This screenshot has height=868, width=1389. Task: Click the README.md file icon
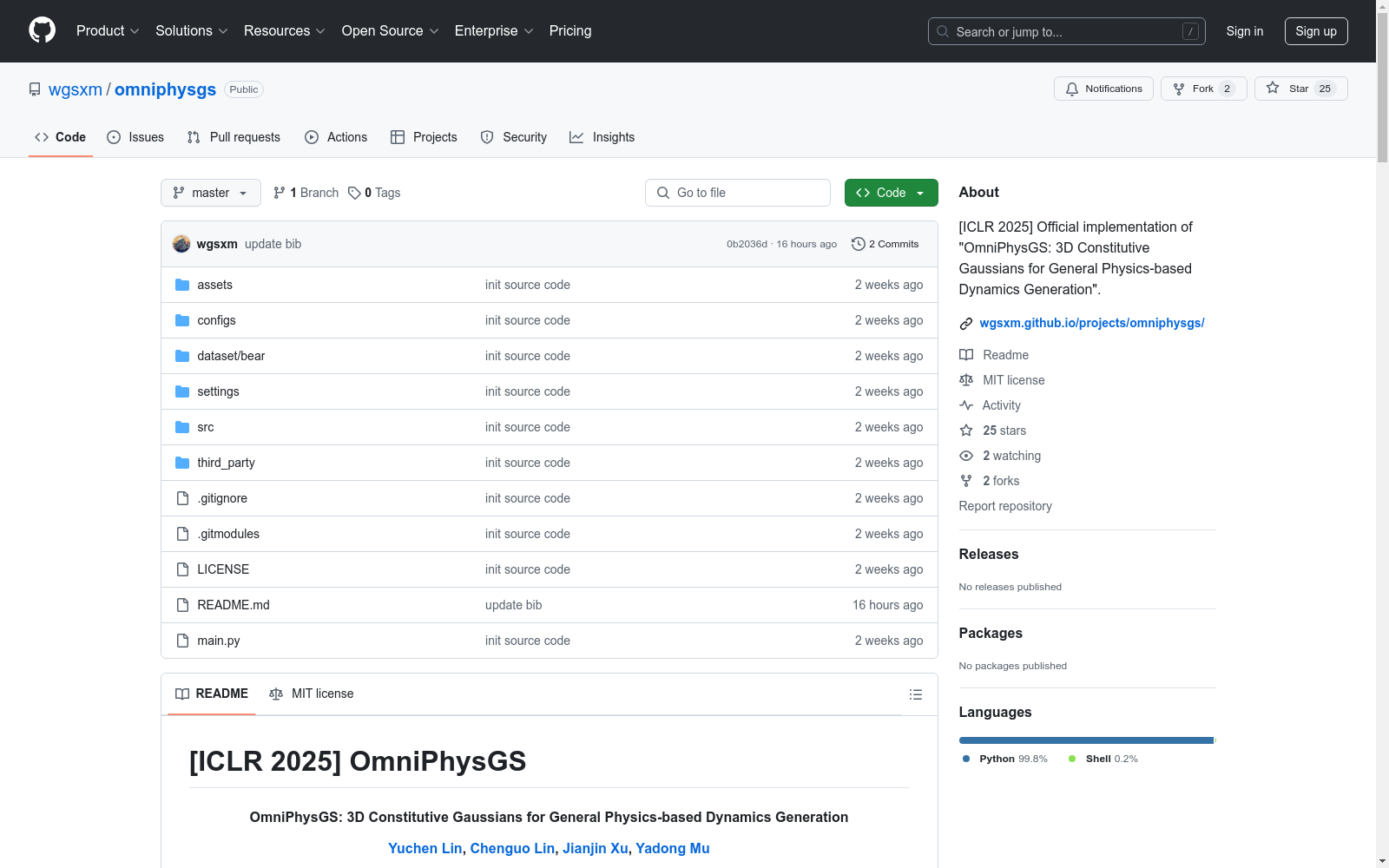pyautogui.click(x=182, y=605)
